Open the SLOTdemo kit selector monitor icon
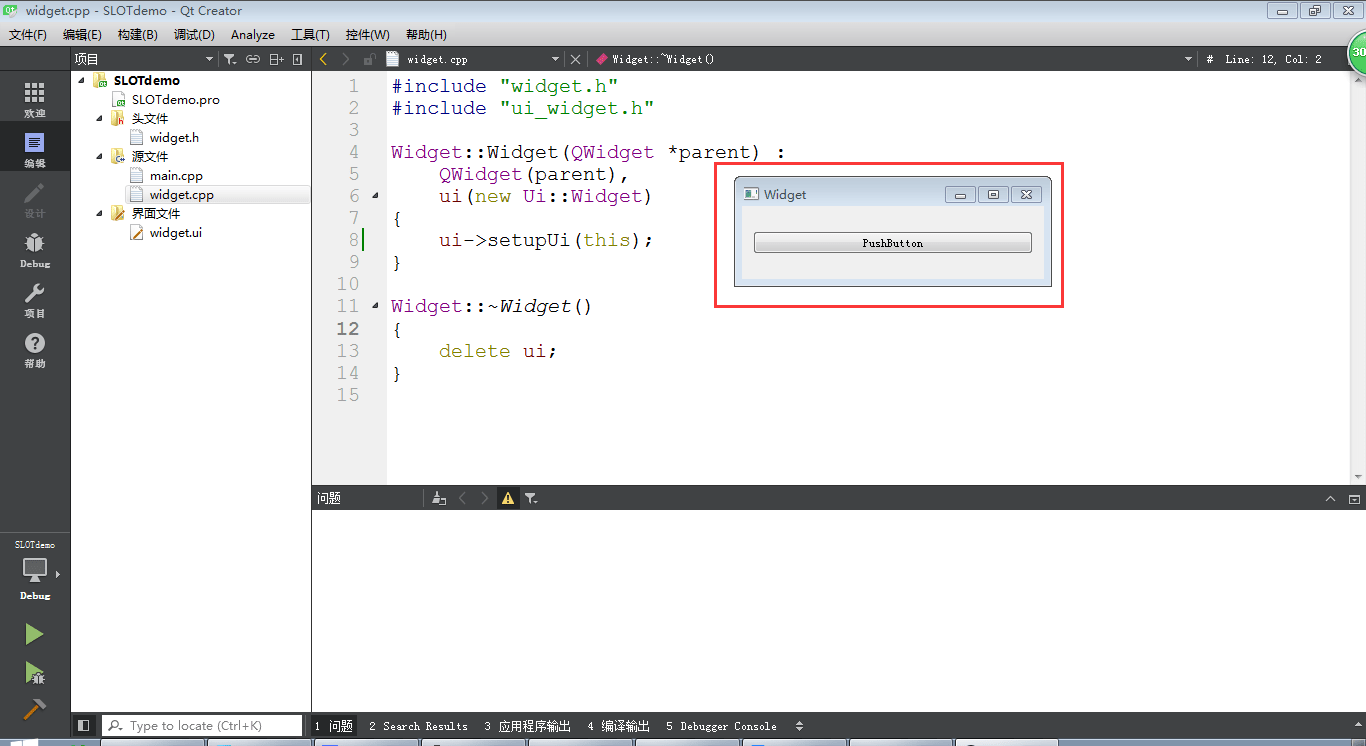This screenshot has height=746, width=1366. click(35, 571)
